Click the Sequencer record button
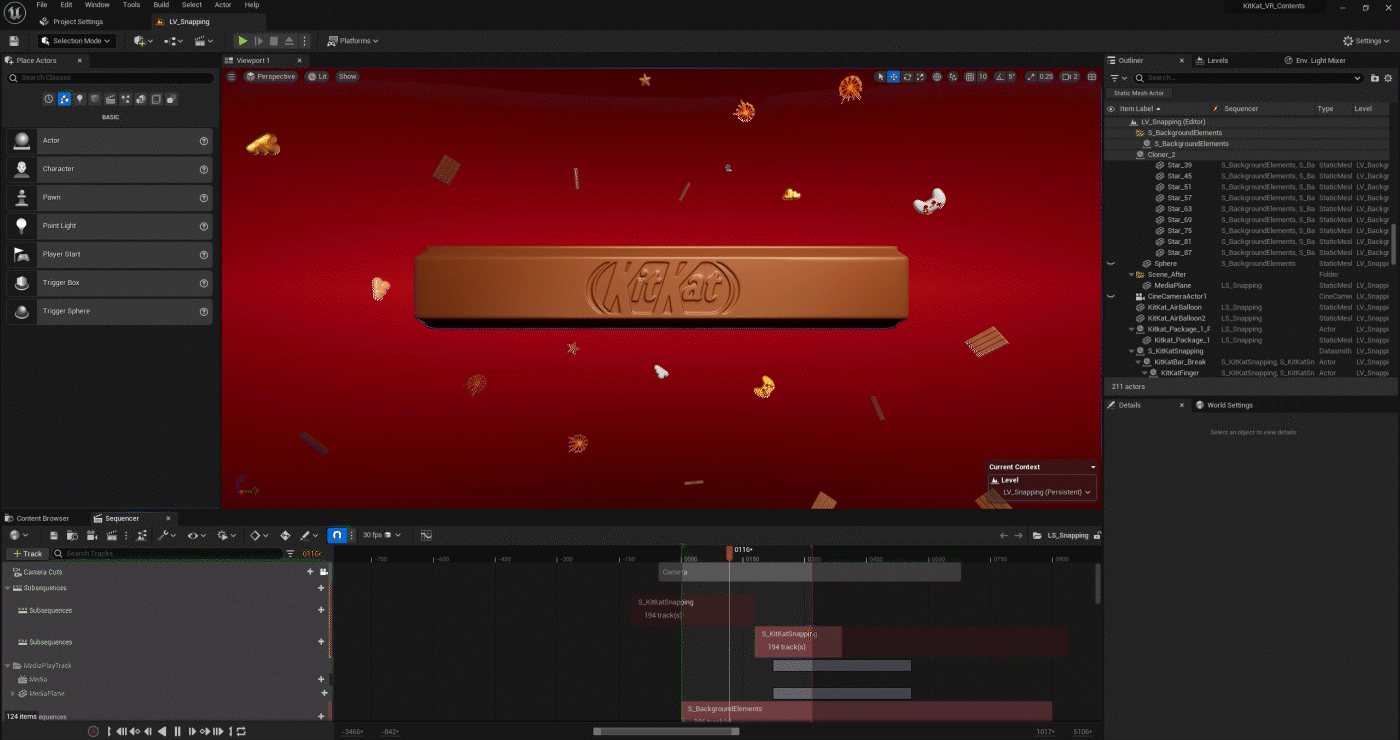 click(93, 732)
